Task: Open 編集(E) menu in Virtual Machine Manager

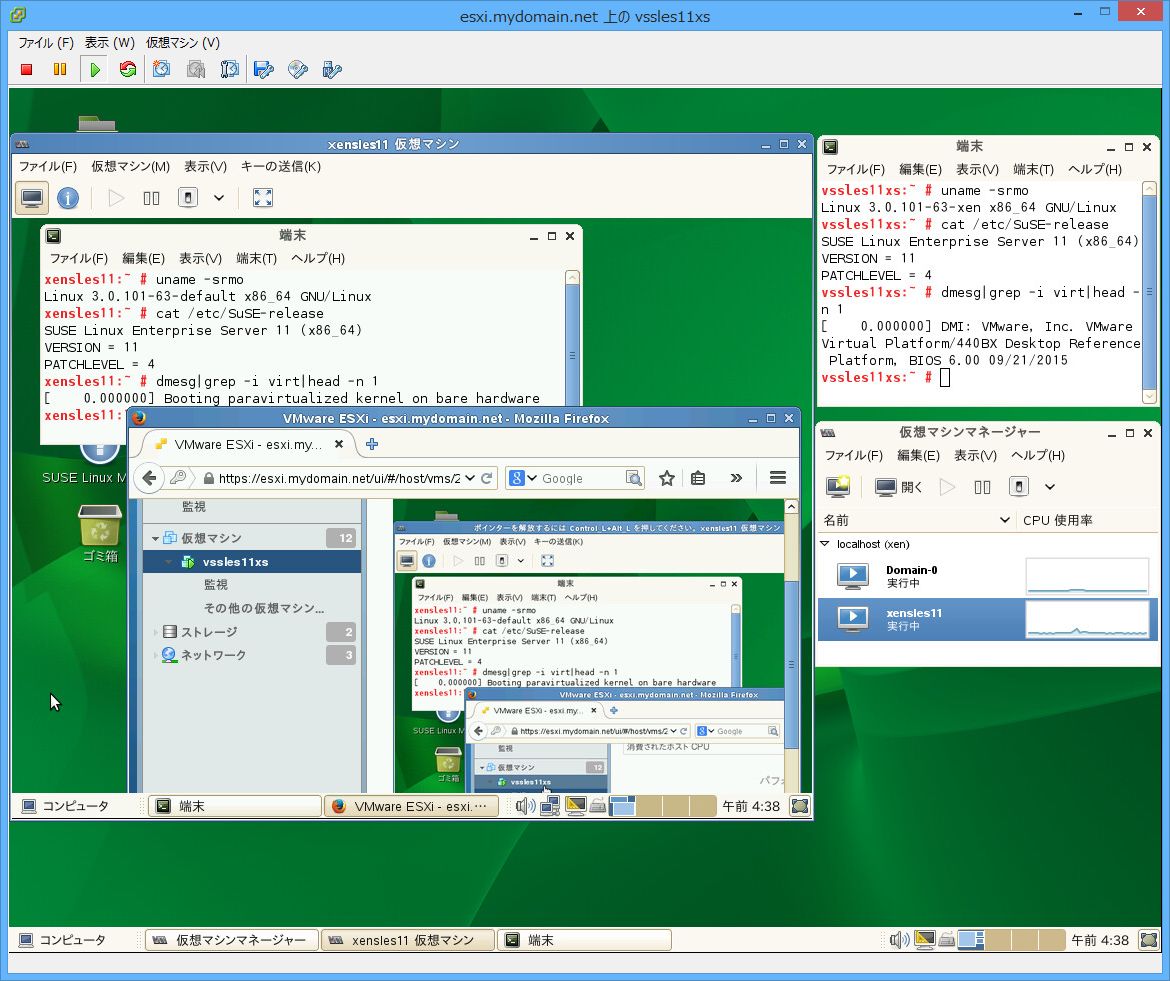Action: tap(919, 455)
